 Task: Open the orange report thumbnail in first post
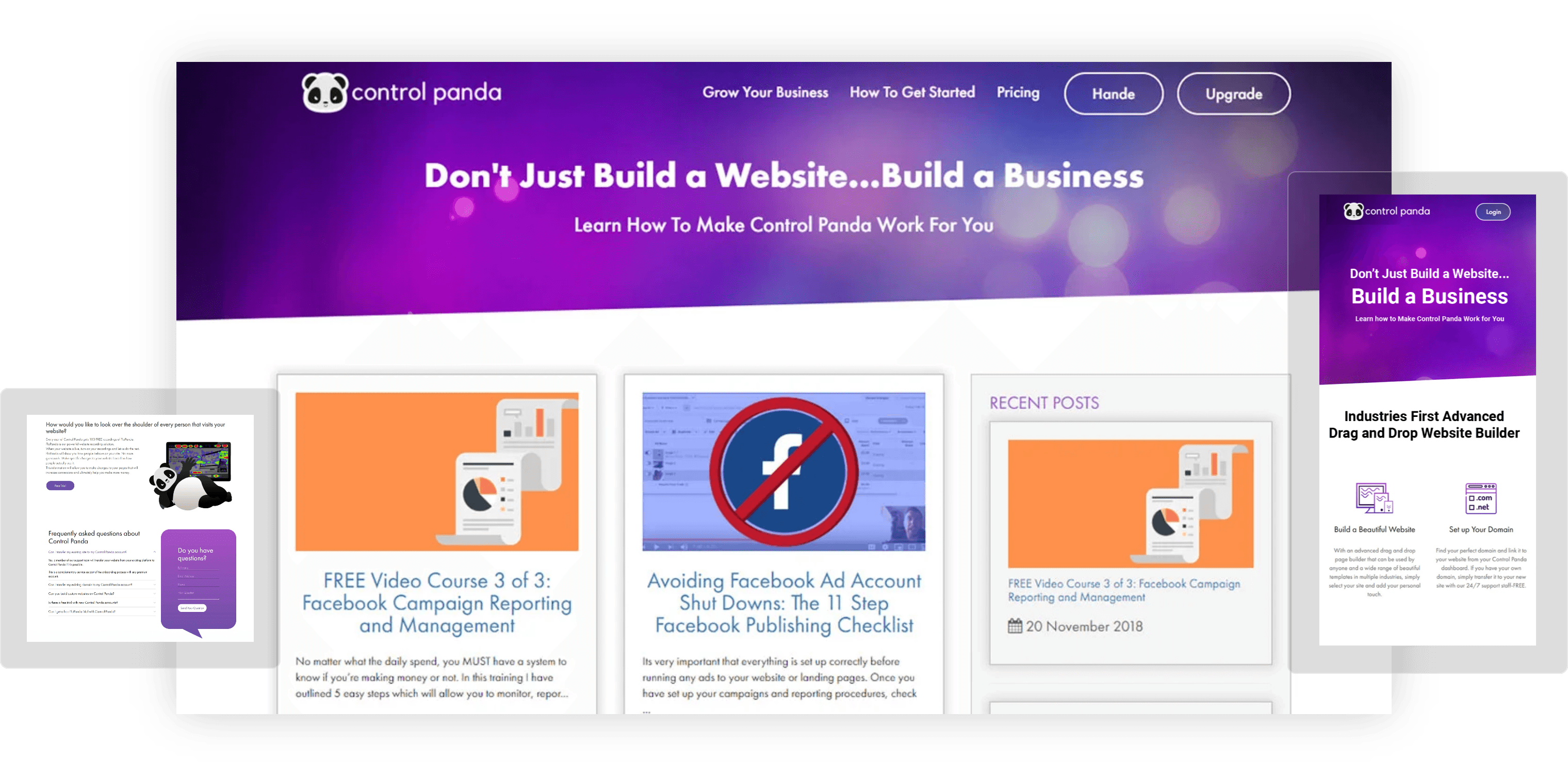436,472
